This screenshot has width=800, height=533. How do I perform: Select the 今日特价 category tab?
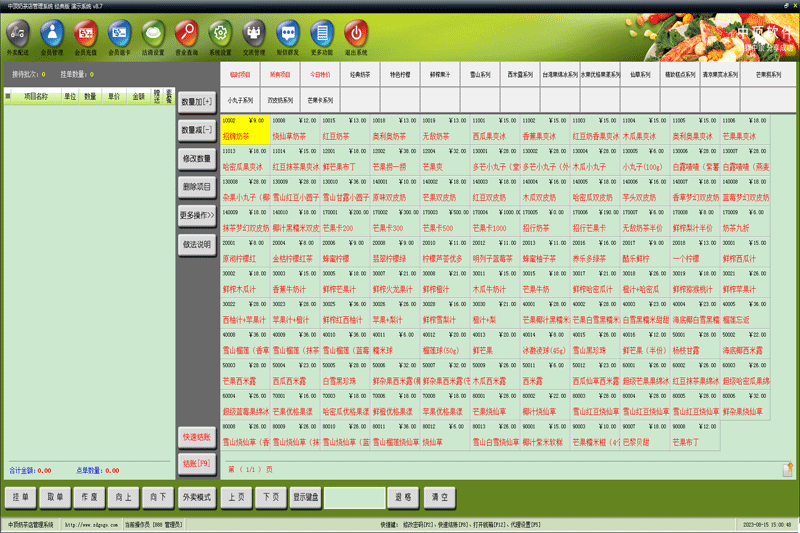pyautogui.click(x=320, y=74)
